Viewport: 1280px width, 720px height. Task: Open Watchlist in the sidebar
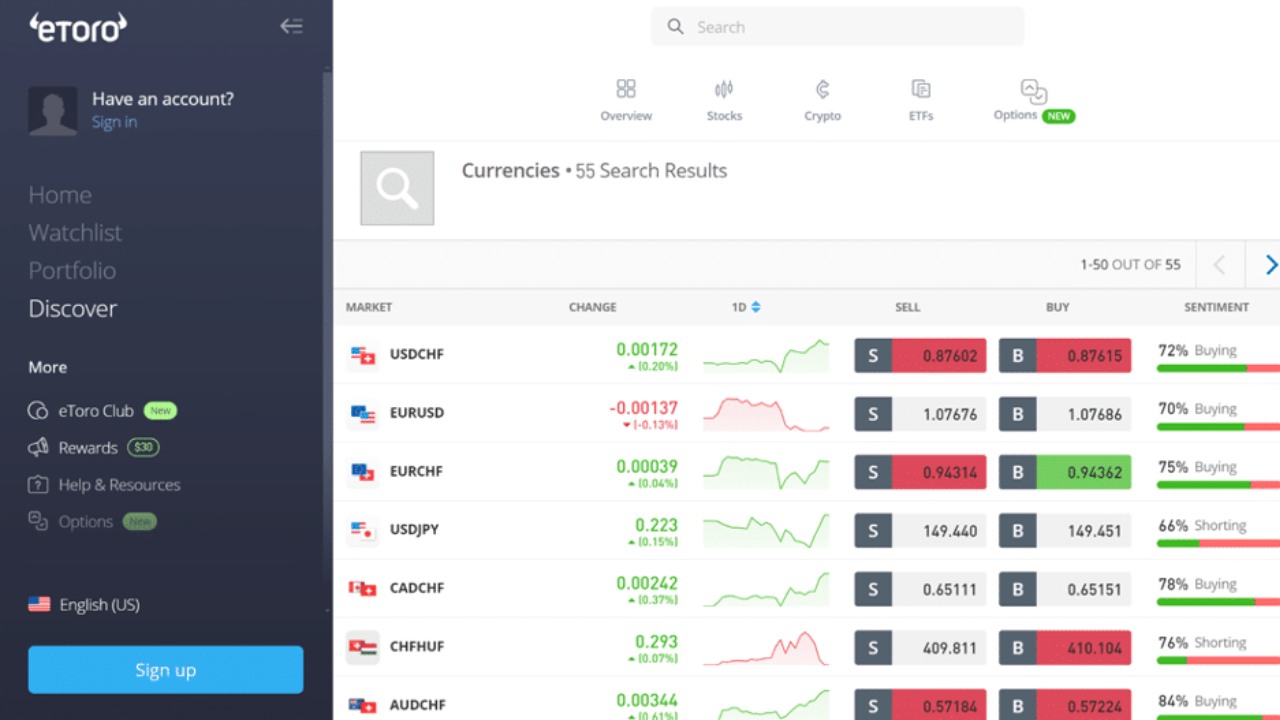(75, 233)
